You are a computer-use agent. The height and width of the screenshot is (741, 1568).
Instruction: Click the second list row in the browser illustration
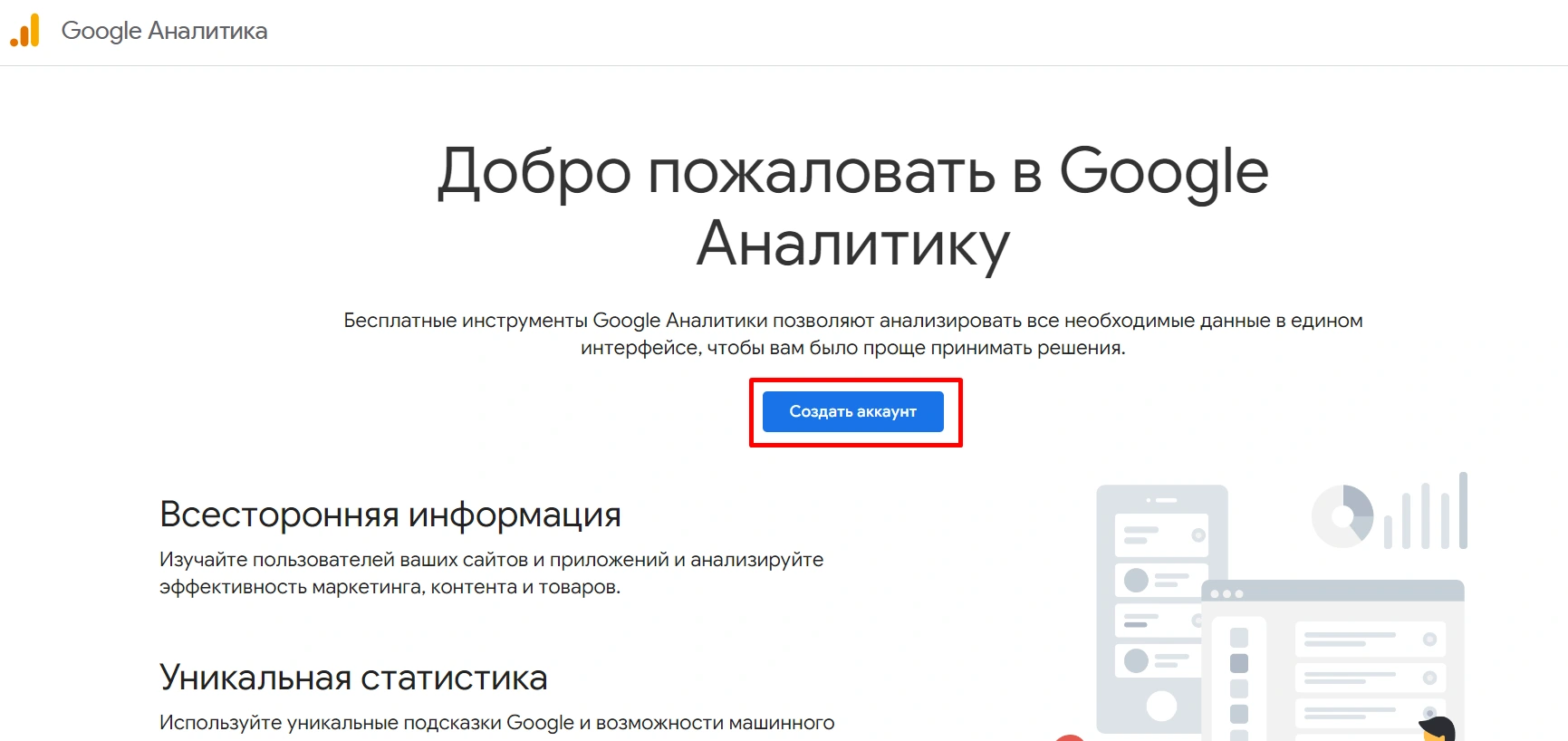tap(1370, 678)
